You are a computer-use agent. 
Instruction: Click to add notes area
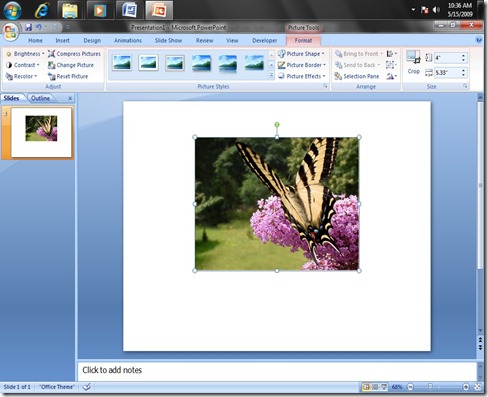coord(277,370)
